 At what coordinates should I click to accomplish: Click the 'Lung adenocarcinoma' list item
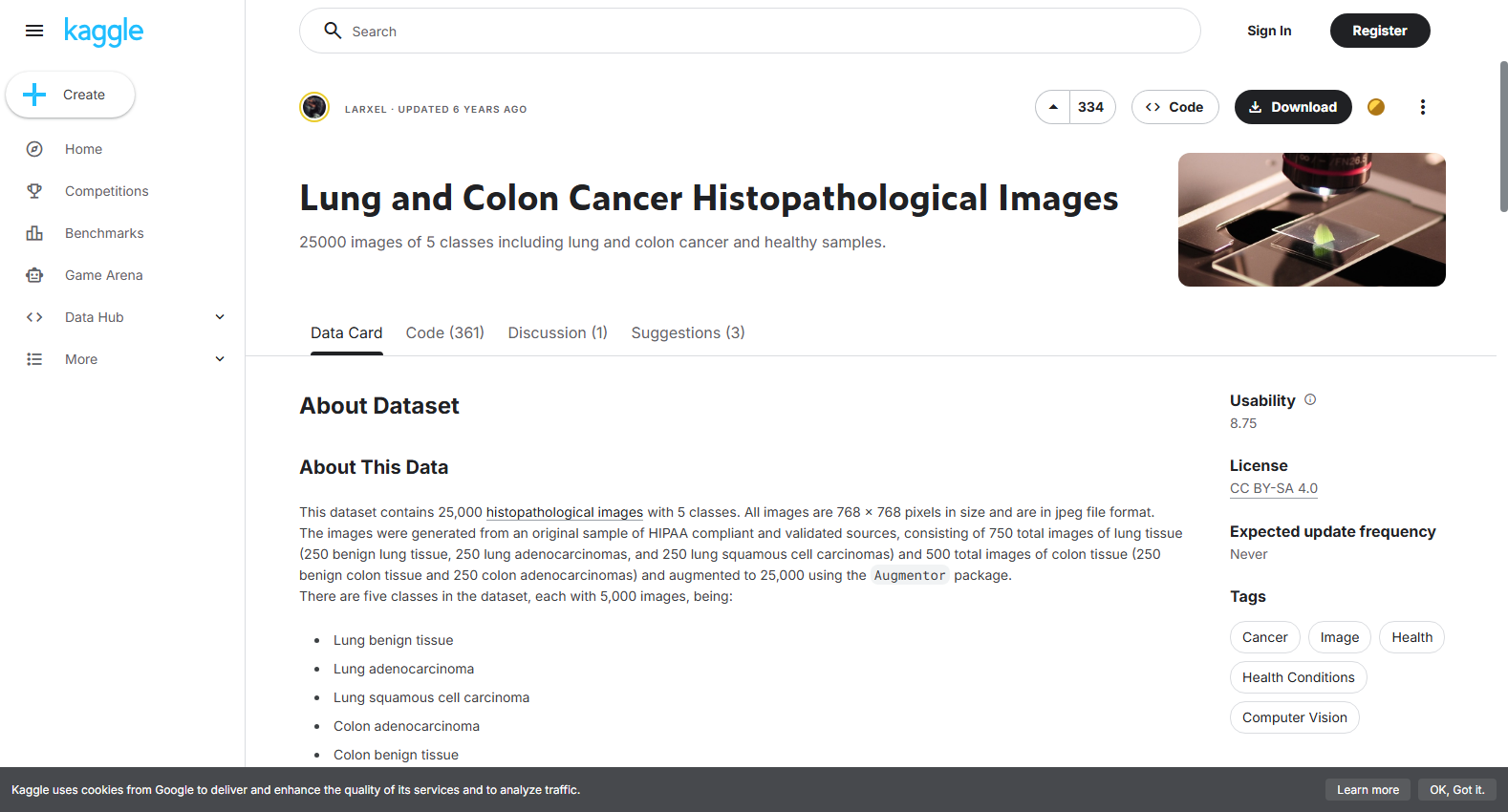click(x=403, y=669)
